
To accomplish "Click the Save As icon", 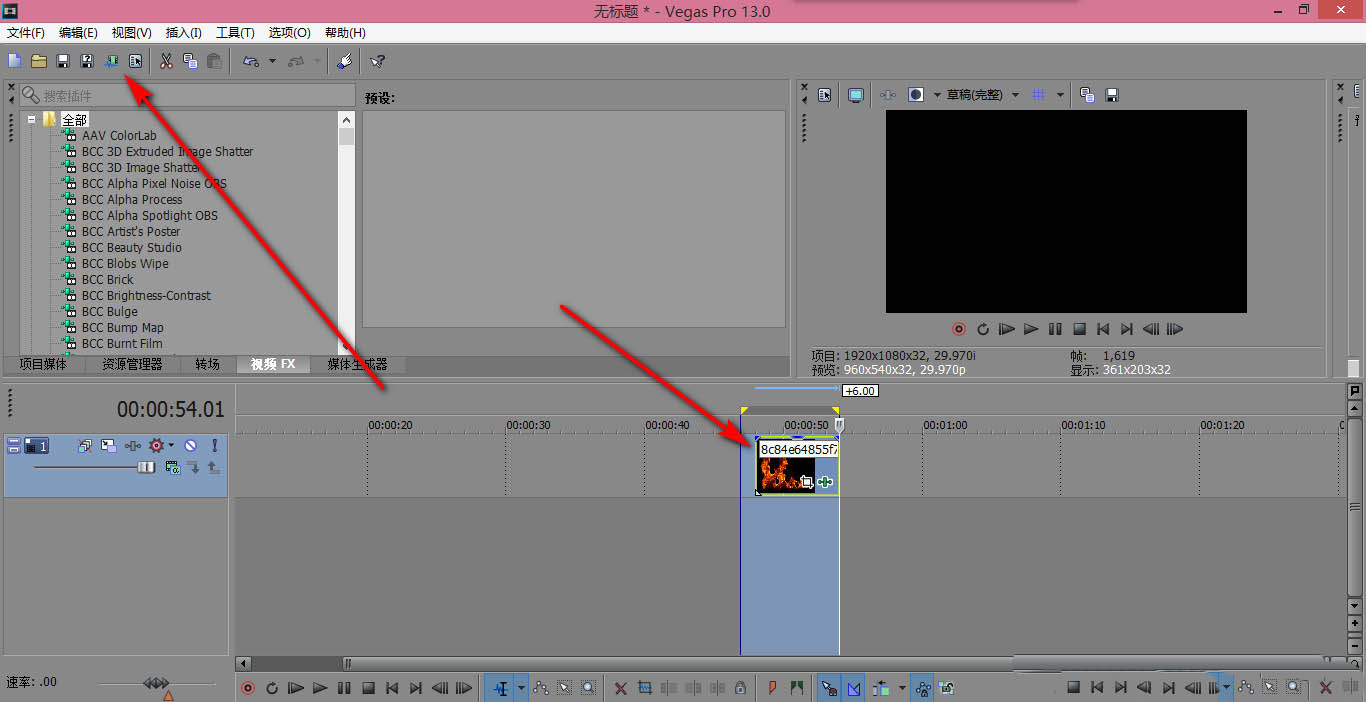I will click(x=87, y=62).
